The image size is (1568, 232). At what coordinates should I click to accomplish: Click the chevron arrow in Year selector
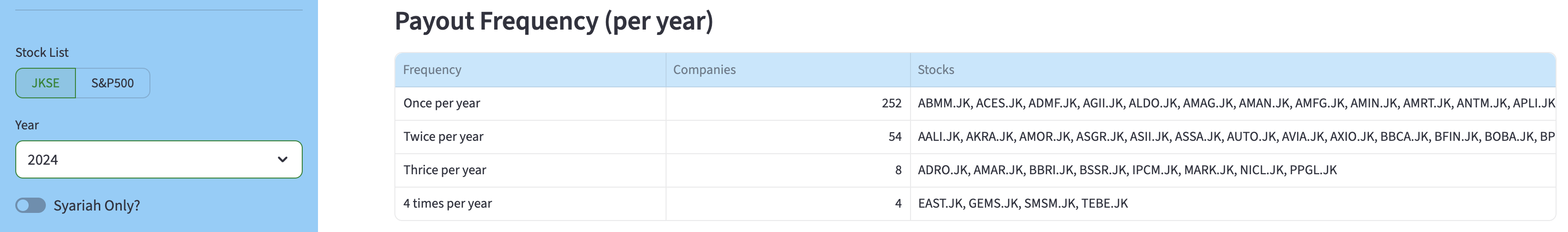tap(283, 159)
